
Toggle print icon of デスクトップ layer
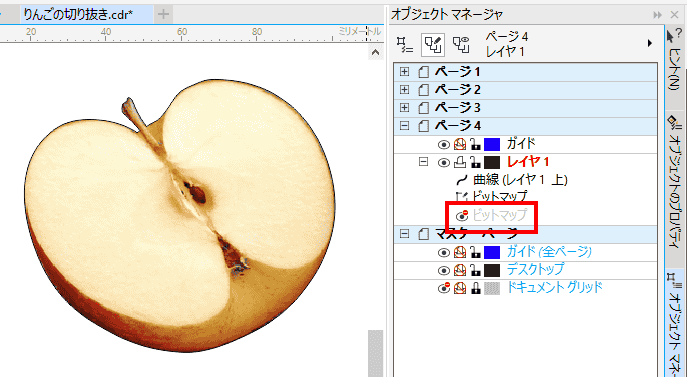pos(460,270)
